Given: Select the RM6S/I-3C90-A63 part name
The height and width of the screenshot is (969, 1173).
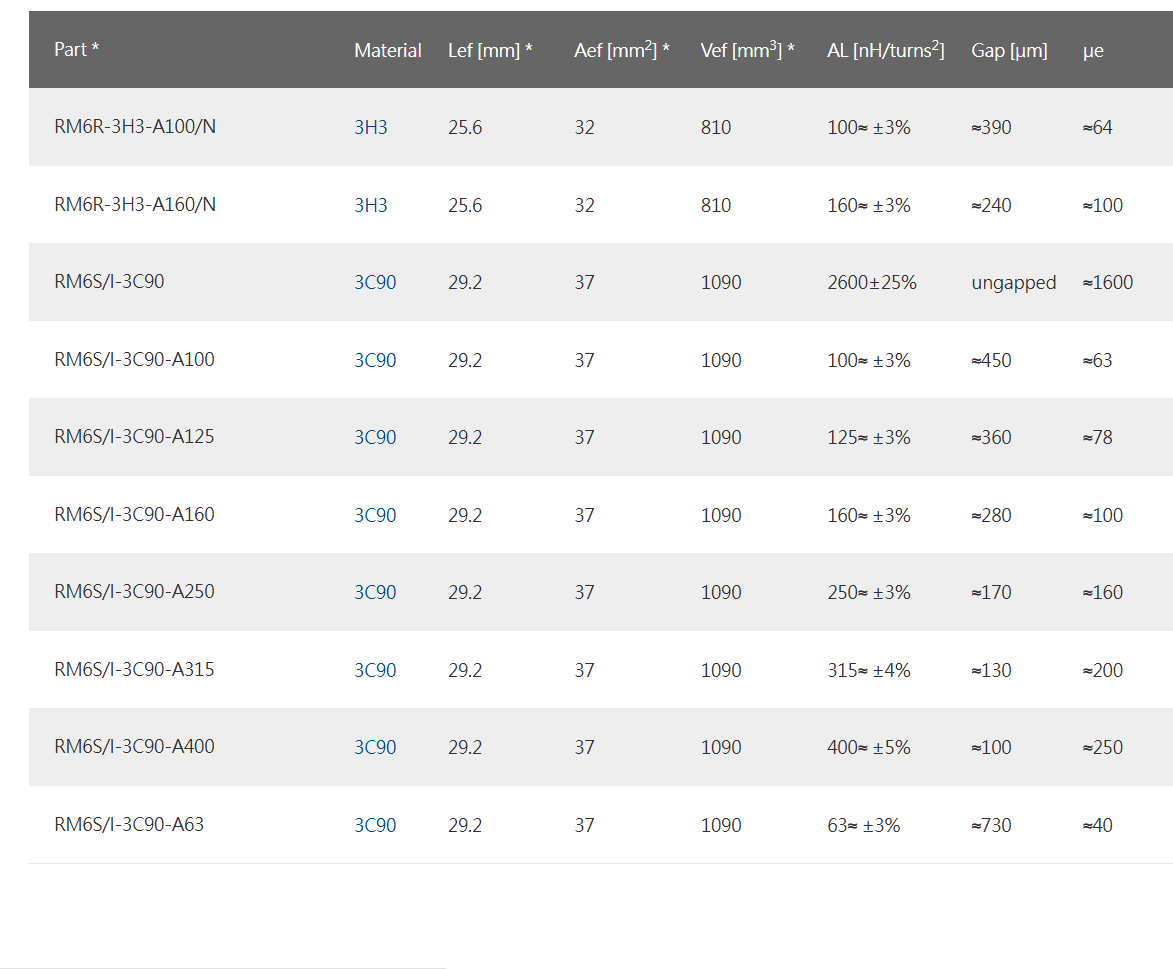Looking at the screenshot, I should click(129, 825).
